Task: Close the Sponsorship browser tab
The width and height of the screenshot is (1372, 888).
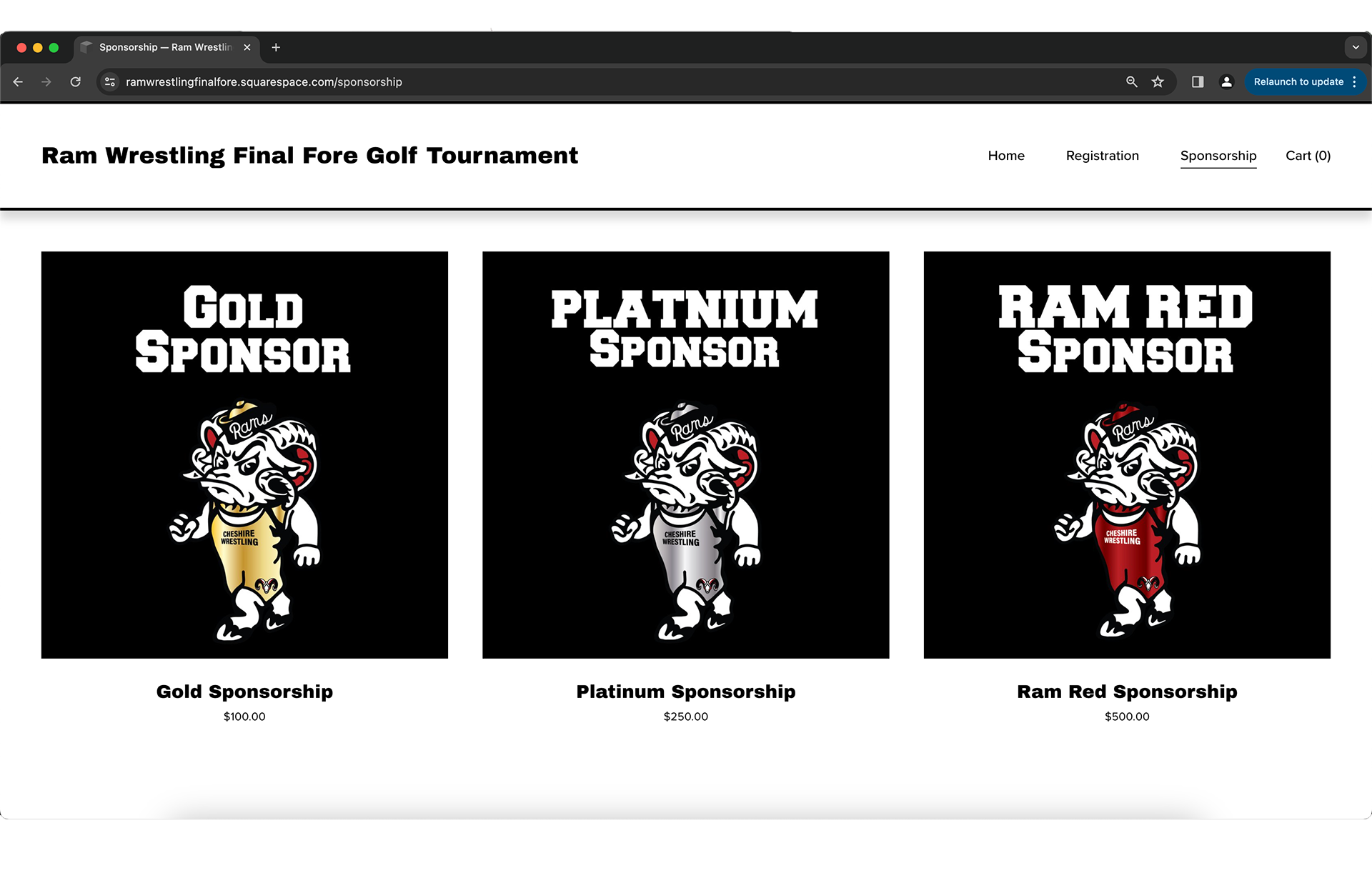Action: coord(247,47)
